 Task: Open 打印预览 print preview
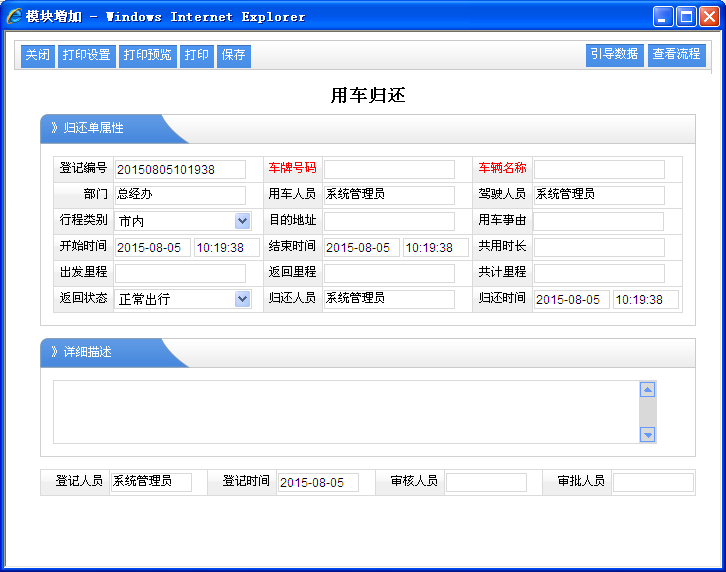click(147, 56)
